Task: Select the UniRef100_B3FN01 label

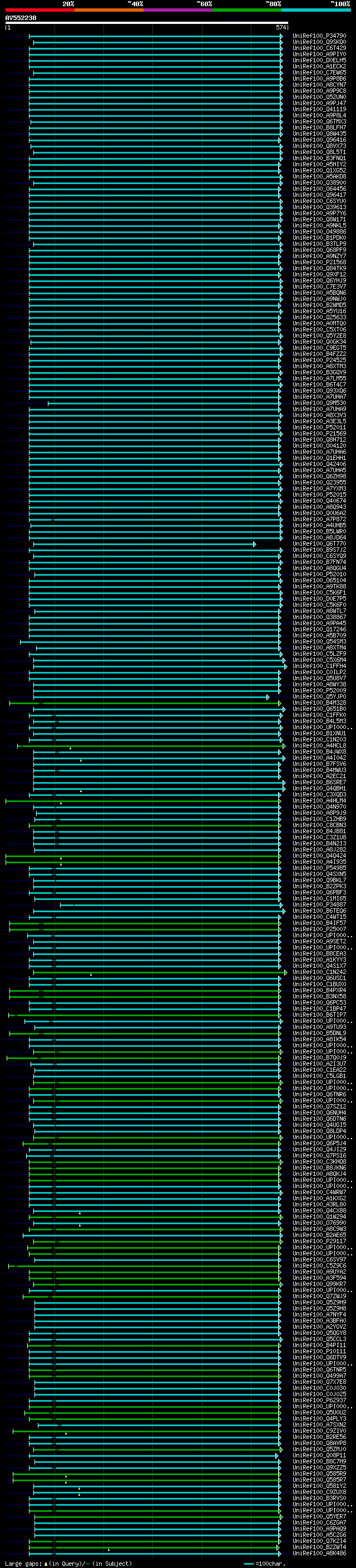Action: coord(319,159)
